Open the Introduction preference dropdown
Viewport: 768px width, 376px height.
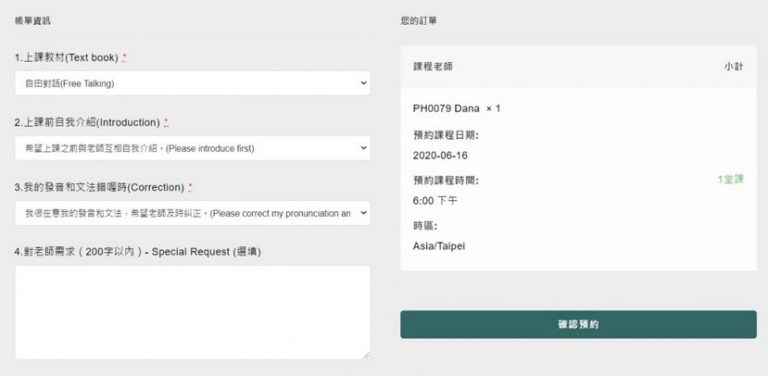tap(192, 148)
